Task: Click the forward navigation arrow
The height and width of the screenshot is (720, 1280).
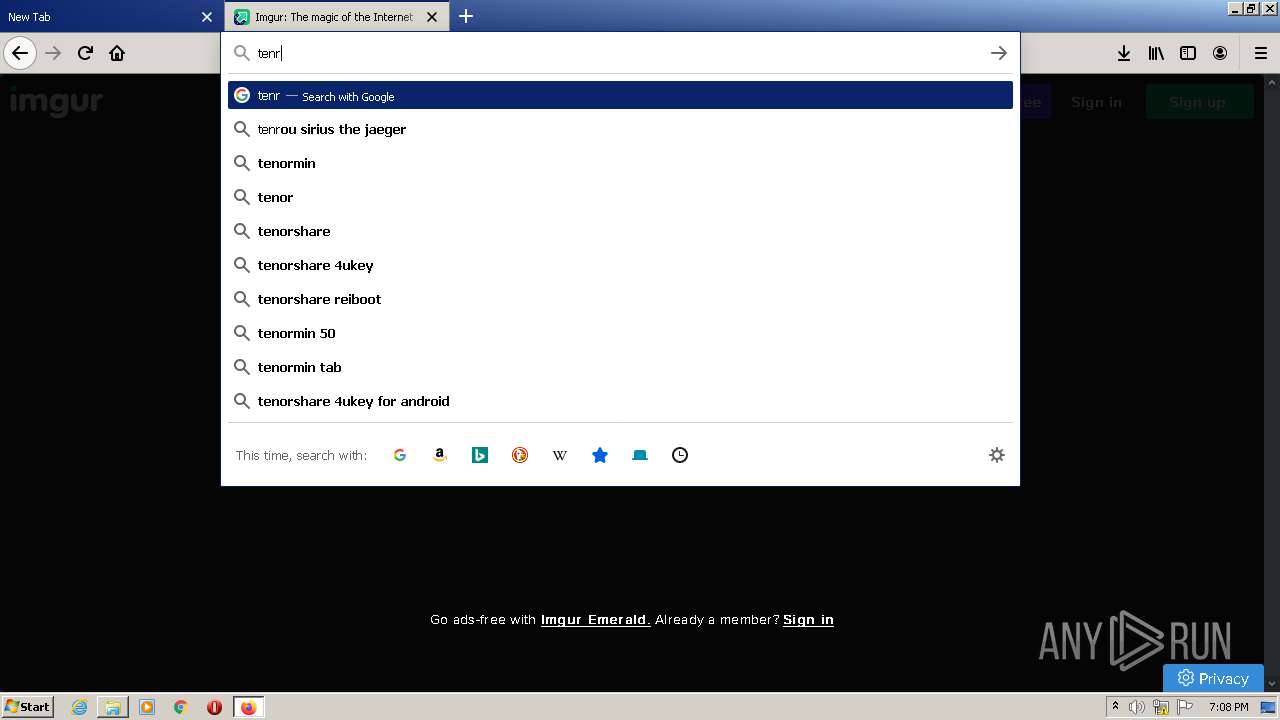Action: coord(53,53)
